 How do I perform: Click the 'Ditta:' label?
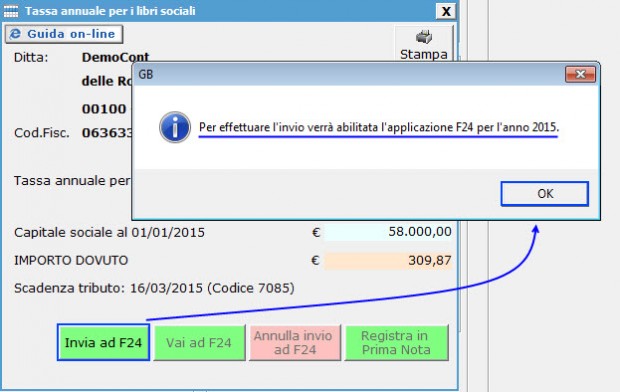[31, 58]
